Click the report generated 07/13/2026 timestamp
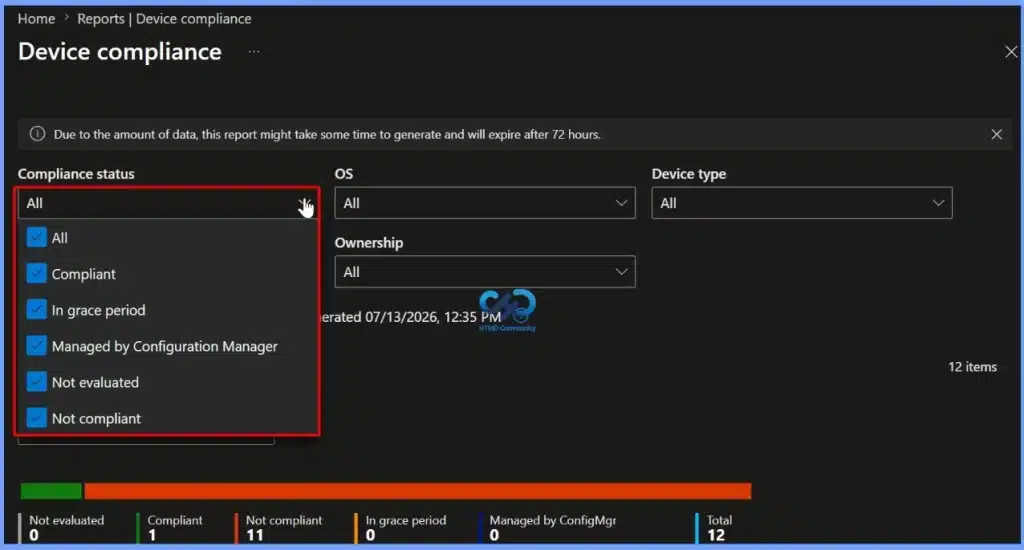 pos(411,317)
